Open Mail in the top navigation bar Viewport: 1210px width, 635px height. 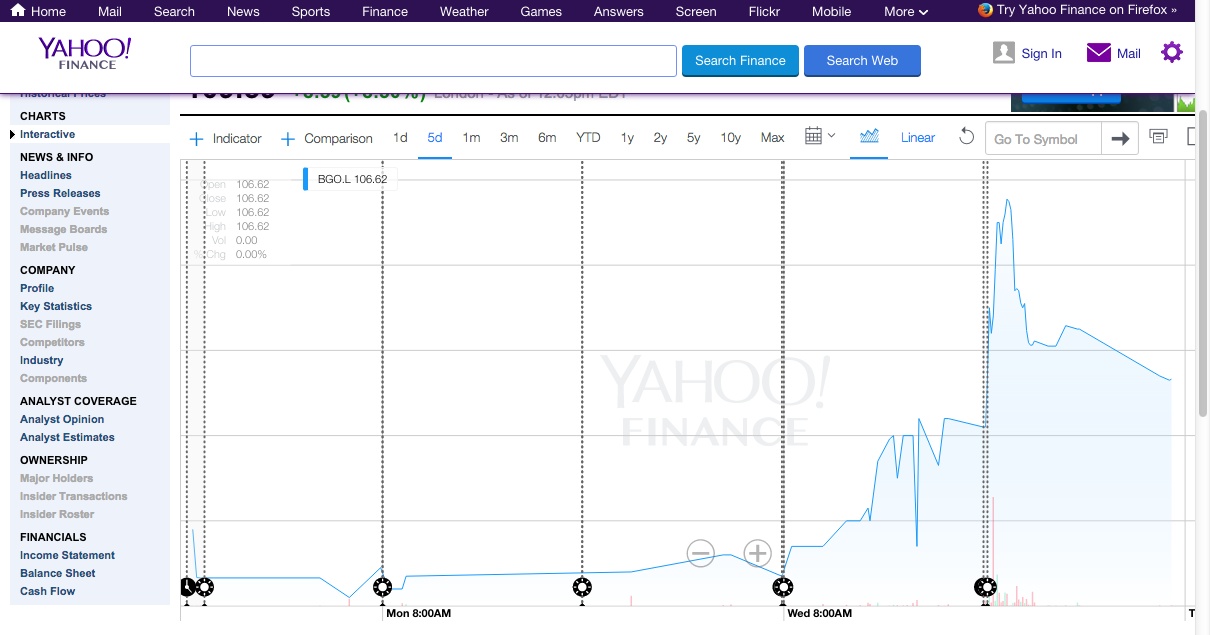[110, 12]
